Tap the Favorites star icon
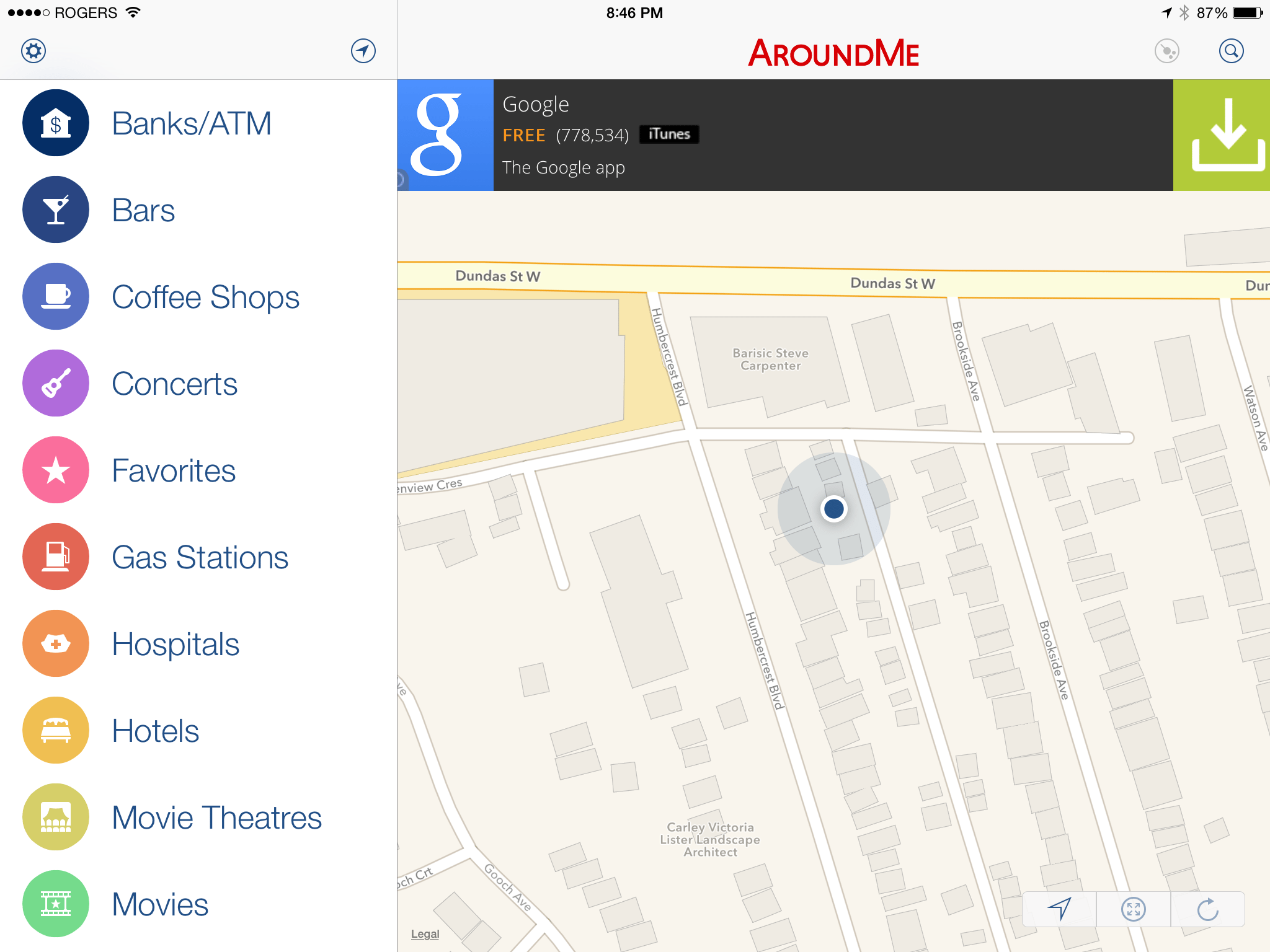 point(56,470)
